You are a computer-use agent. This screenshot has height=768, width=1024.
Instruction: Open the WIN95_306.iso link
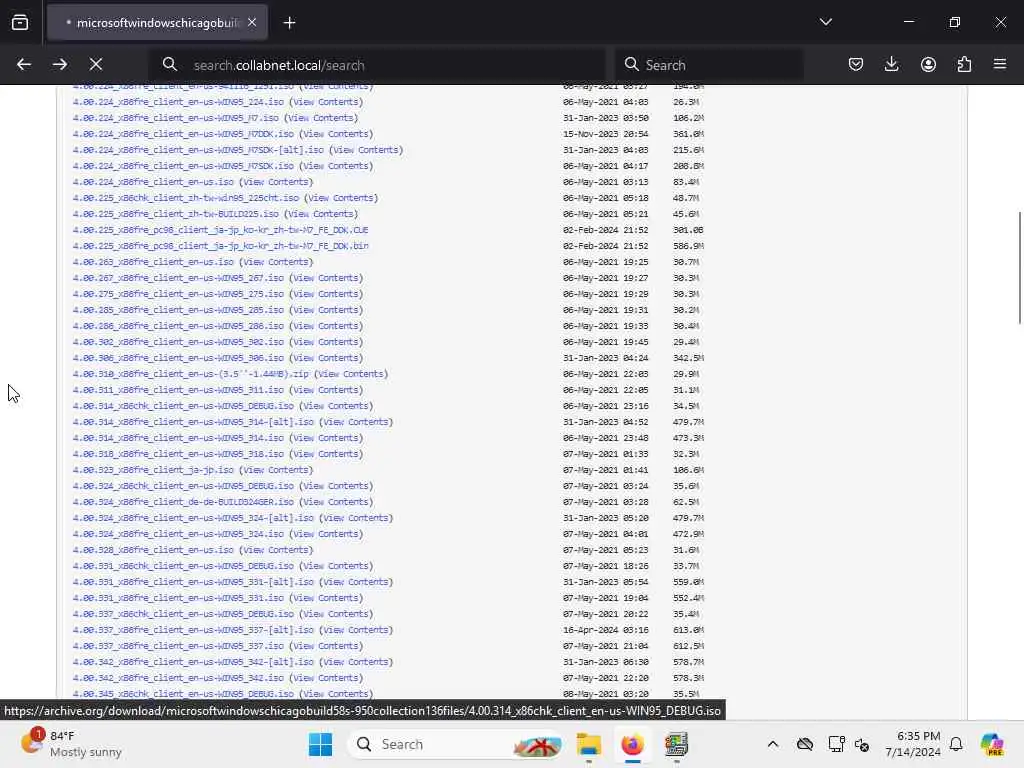178,358
